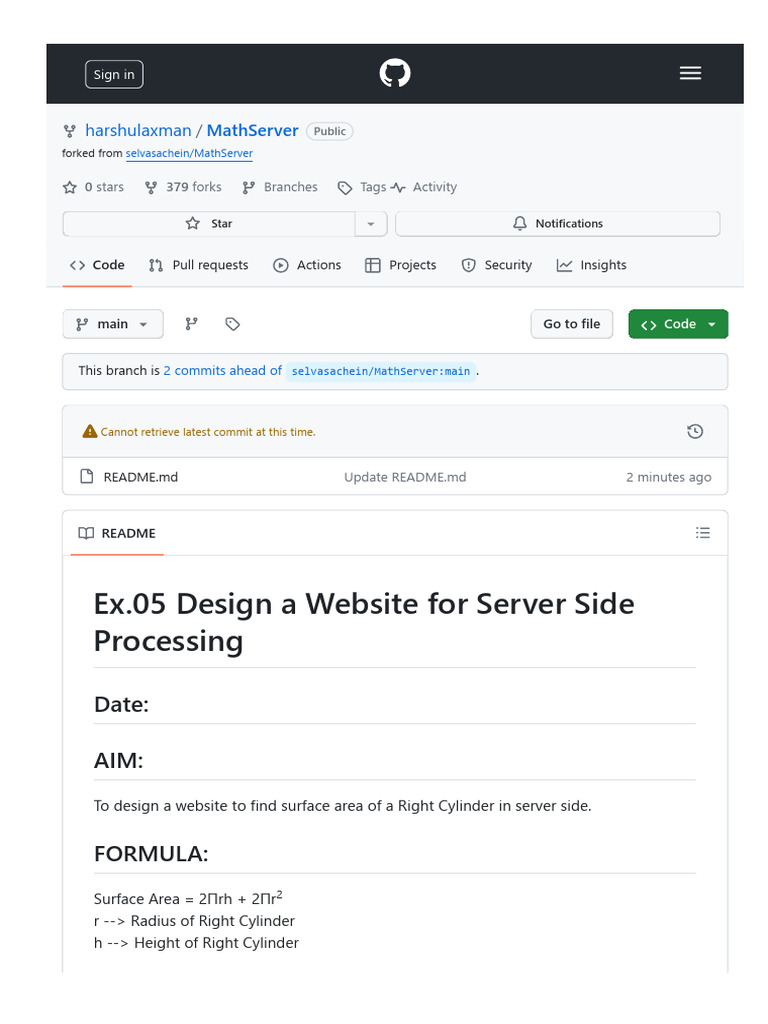Star the MathServer repository
Image resolution: width=768 pixels, height=1024 pixels.
click(x=209, y=224)
